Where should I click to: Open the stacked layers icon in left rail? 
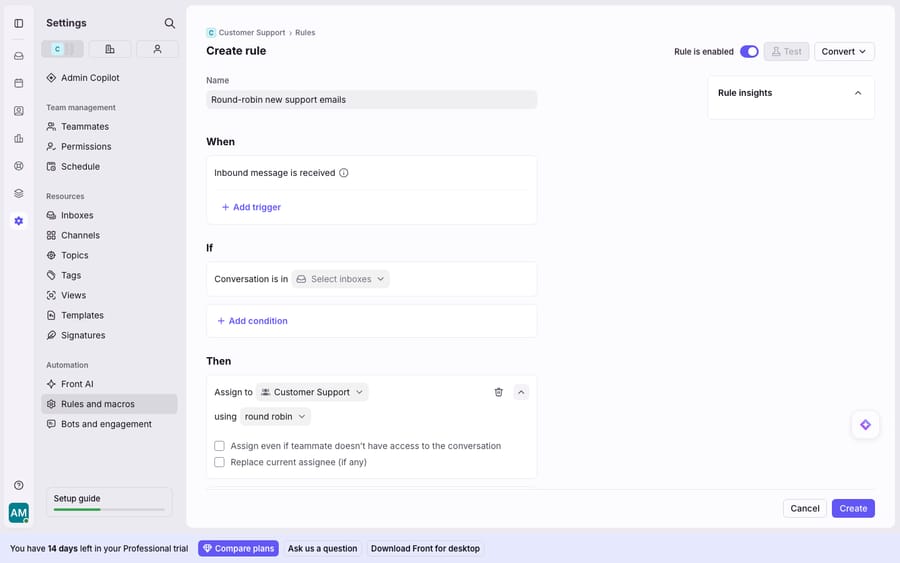(x=18, y=193)
